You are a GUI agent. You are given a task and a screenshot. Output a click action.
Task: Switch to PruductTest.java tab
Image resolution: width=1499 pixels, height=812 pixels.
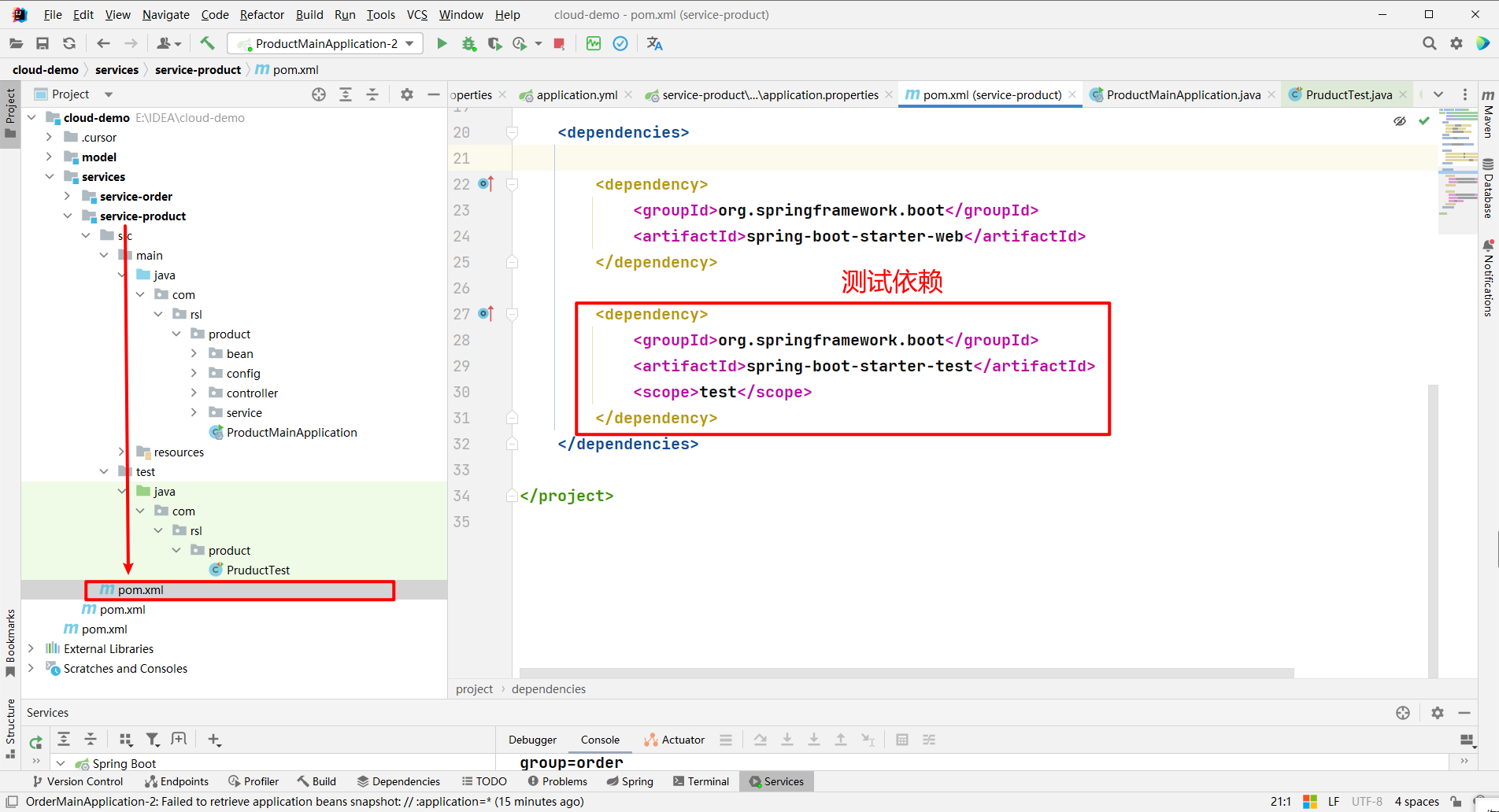(1349, 94)
